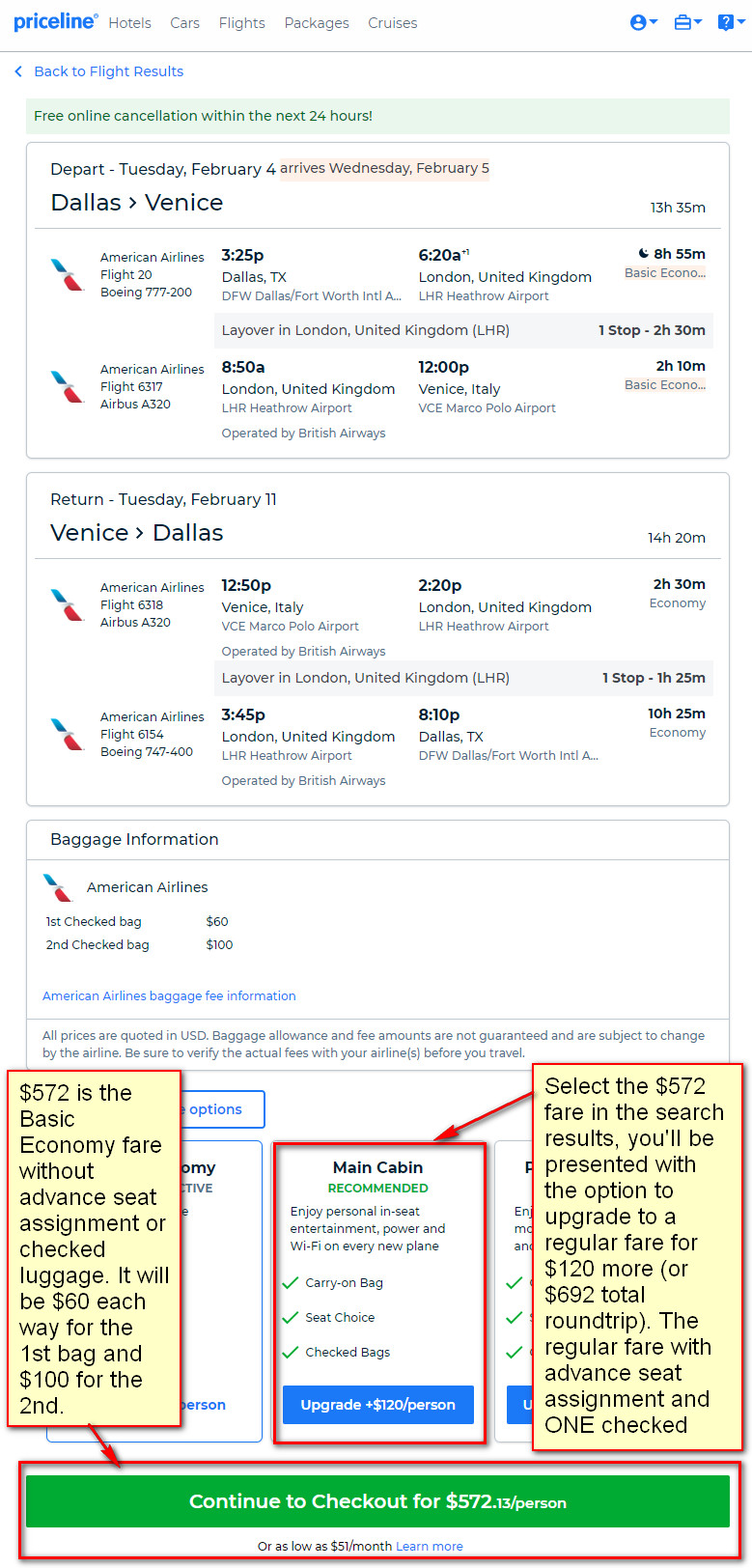Screen dimensions: 752x1568
Task: Click the back arrow chevron icon
Action: click(18, 71)
